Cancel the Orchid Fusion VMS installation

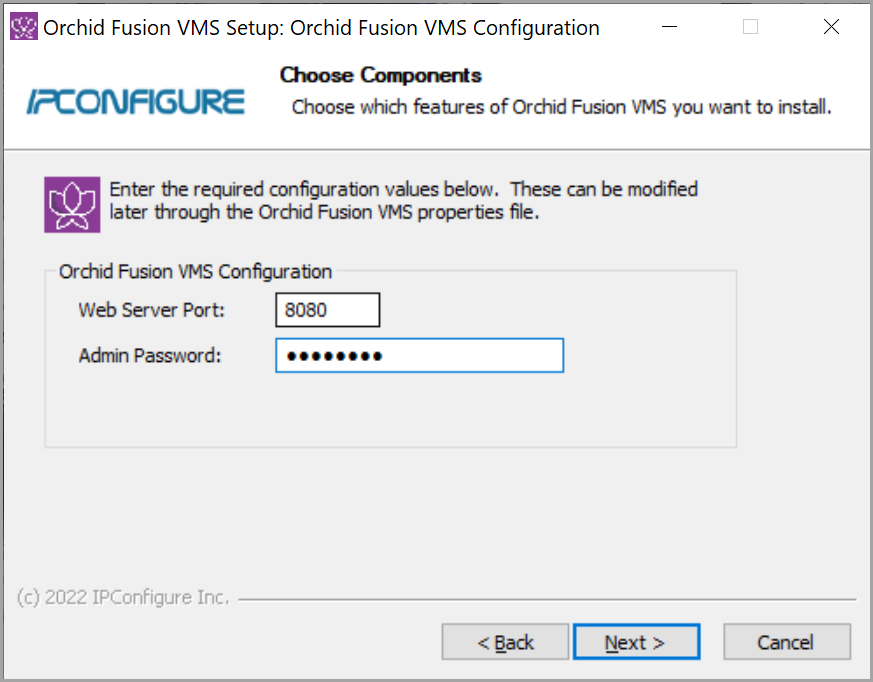[x=786, y=642]
